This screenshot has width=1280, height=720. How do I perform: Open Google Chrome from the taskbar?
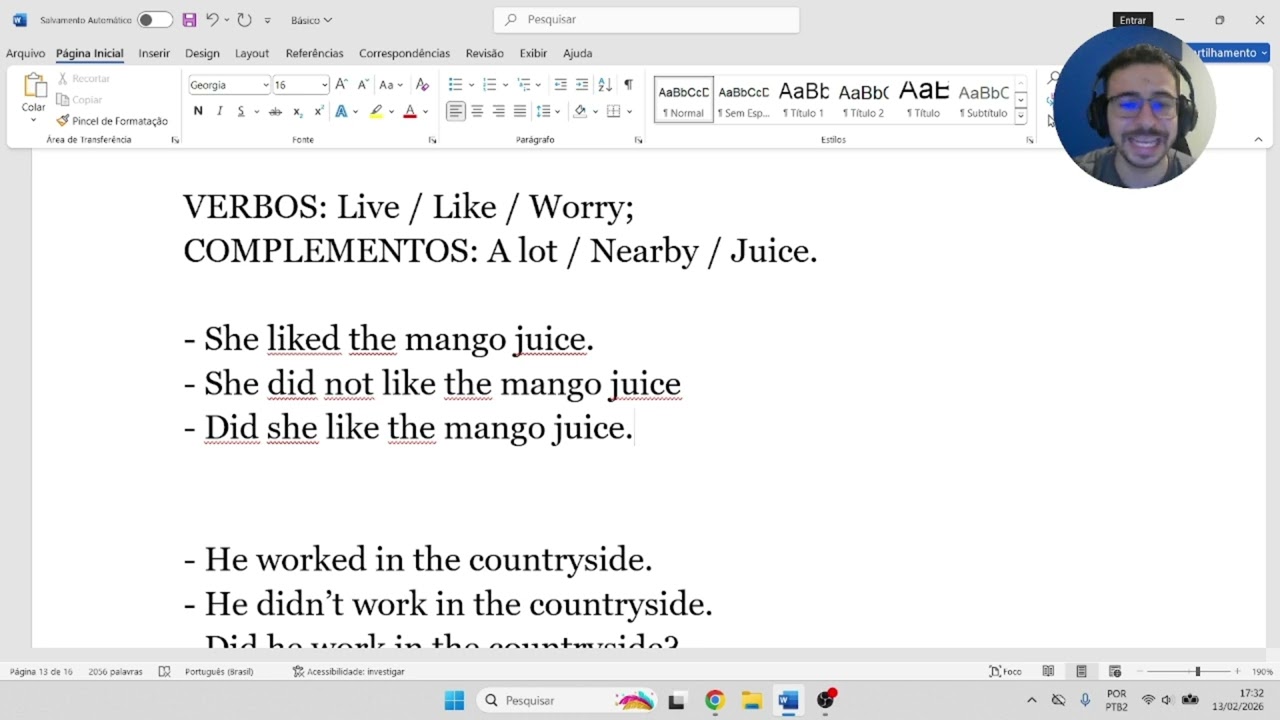point(714,700)
